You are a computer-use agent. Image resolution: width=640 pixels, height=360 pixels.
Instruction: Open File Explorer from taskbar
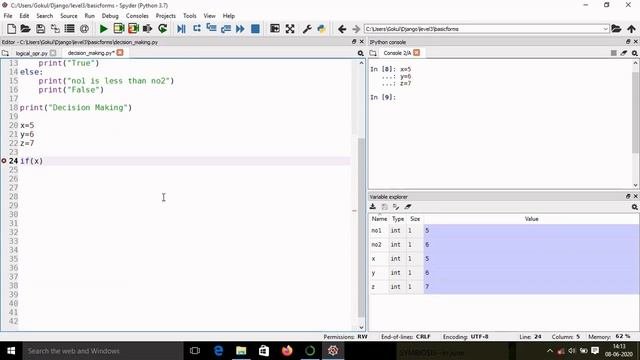[x=241, y=351]
